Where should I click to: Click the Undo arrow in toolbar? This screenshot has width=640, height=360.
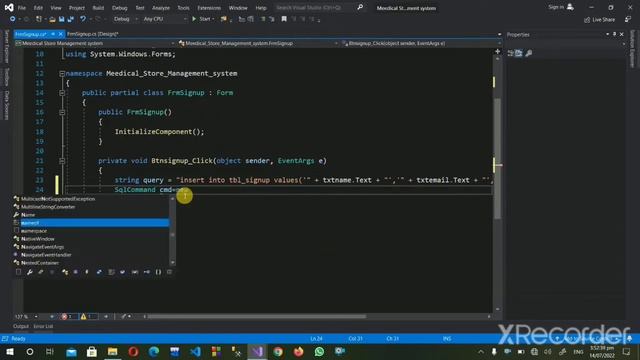(x=83, y=19)
